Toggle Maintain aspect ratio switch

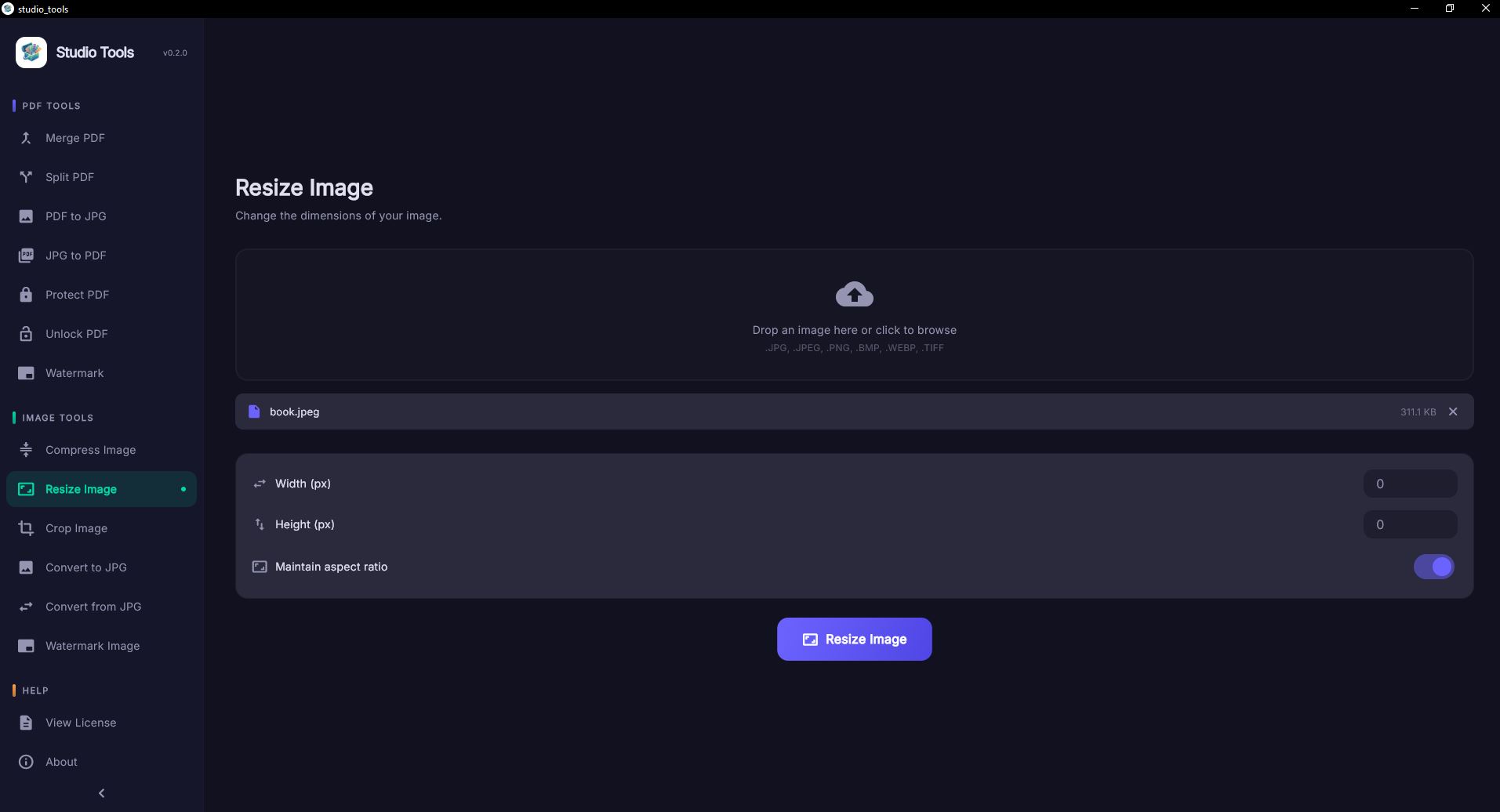[1433, 567]
